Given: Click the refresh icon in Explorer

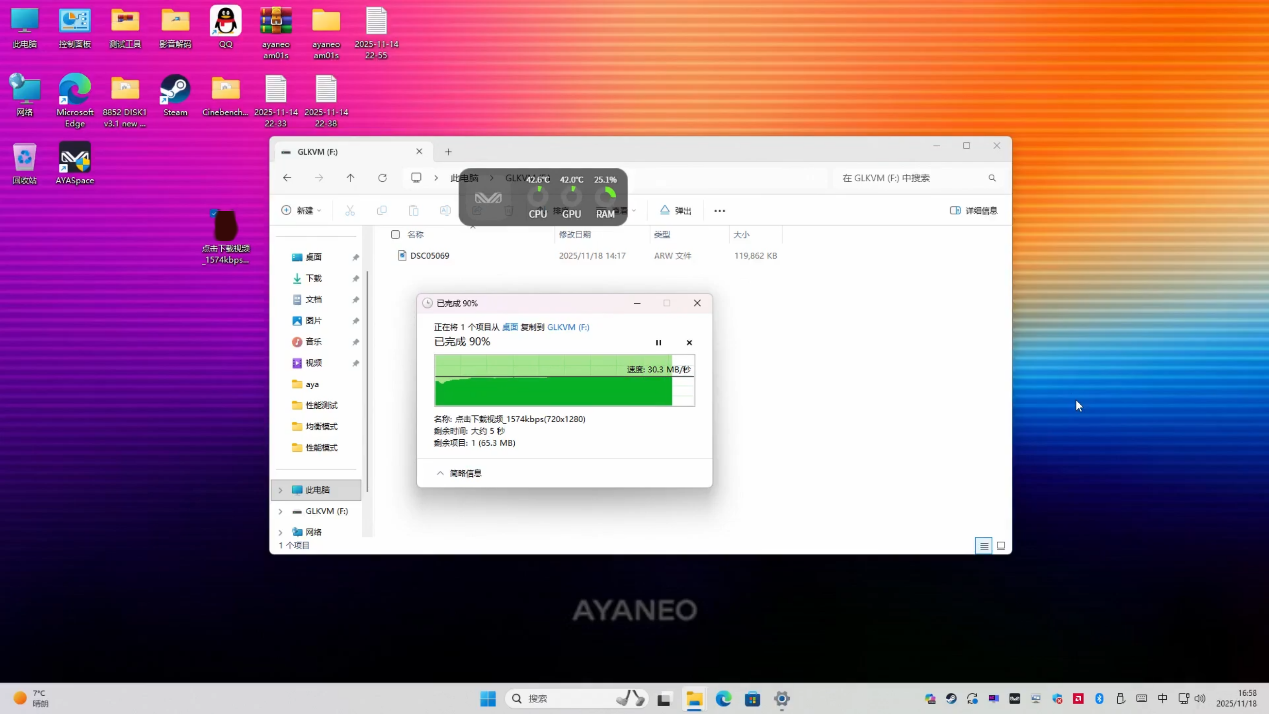Looking at the screenshot, I should [x=382, y=178].
